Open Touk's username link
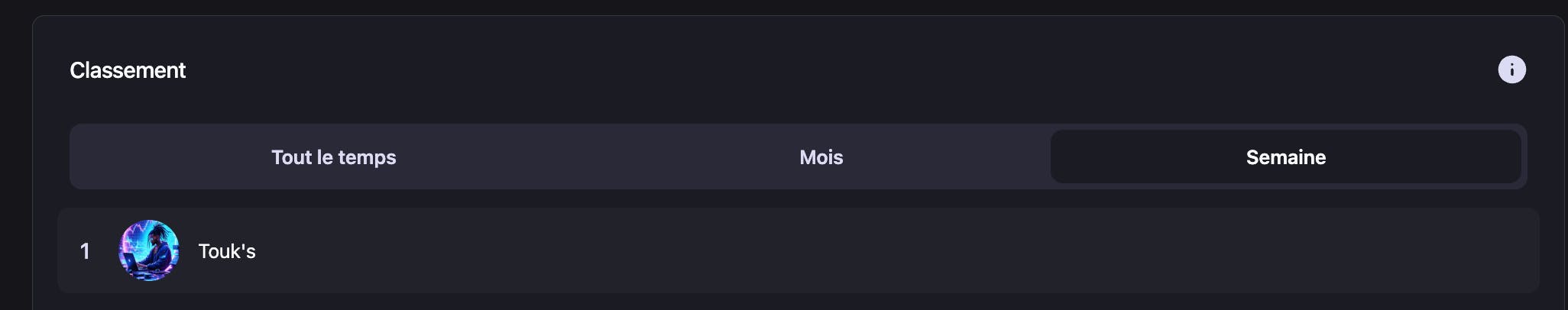The width and height of the screenshot is (1568, 310). pos(227,251)
